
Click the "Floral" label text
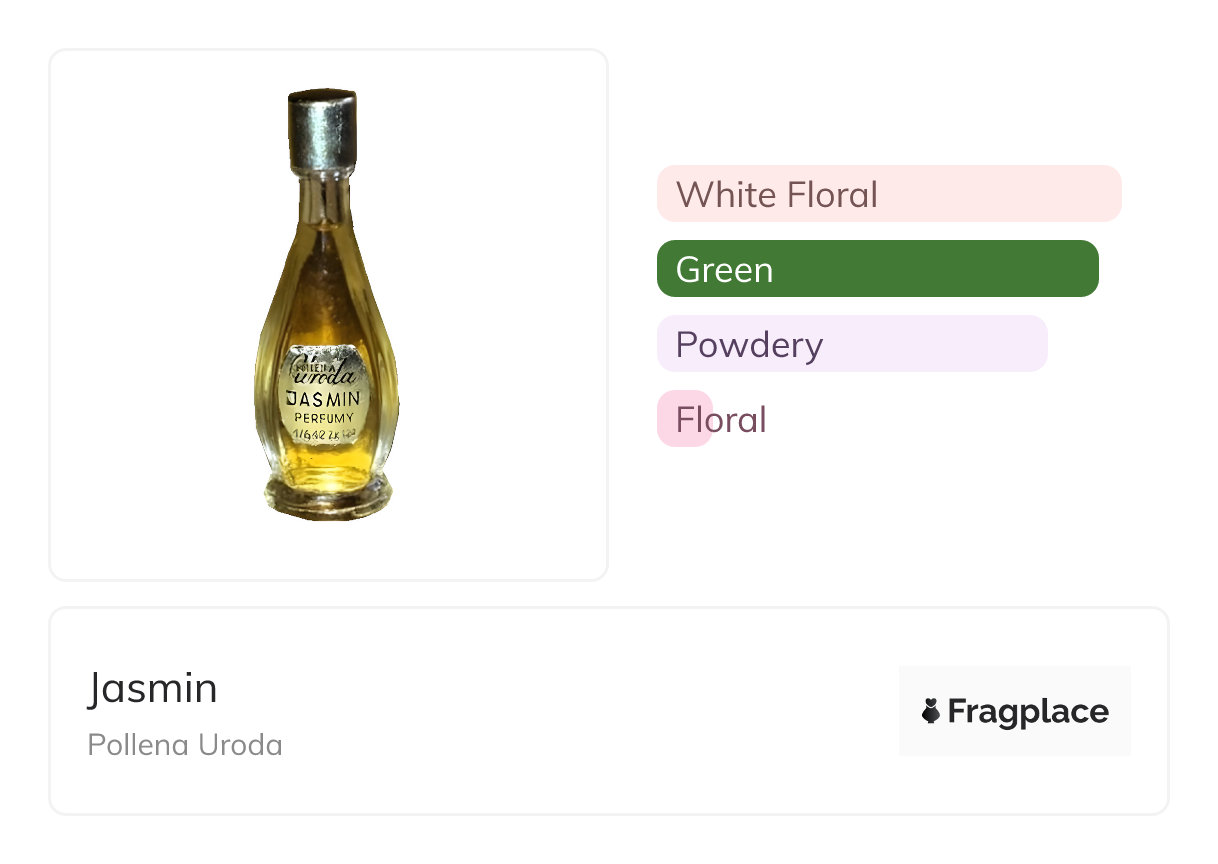click(x=721, y=419)
